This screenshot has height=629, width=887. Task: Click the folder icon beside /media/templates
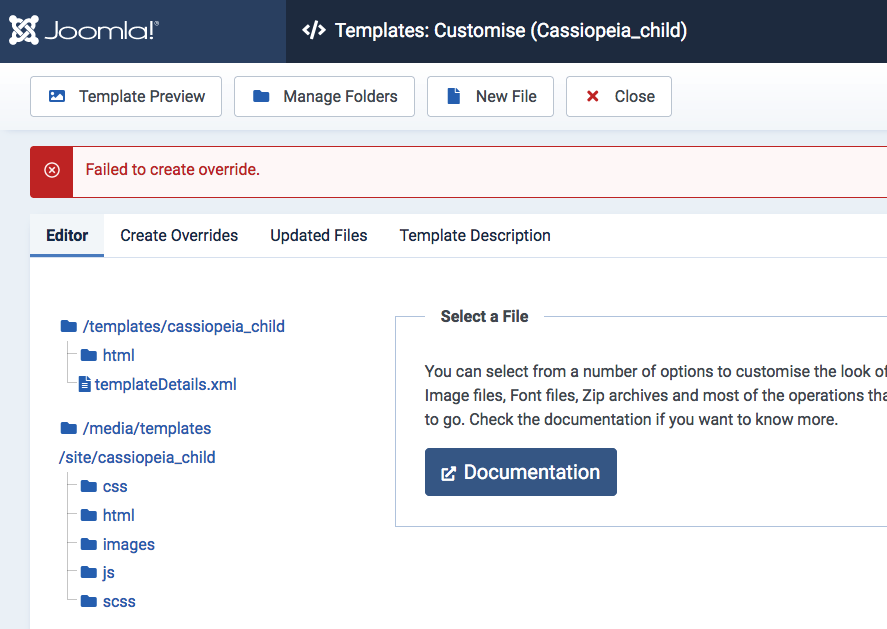point(68,428)
